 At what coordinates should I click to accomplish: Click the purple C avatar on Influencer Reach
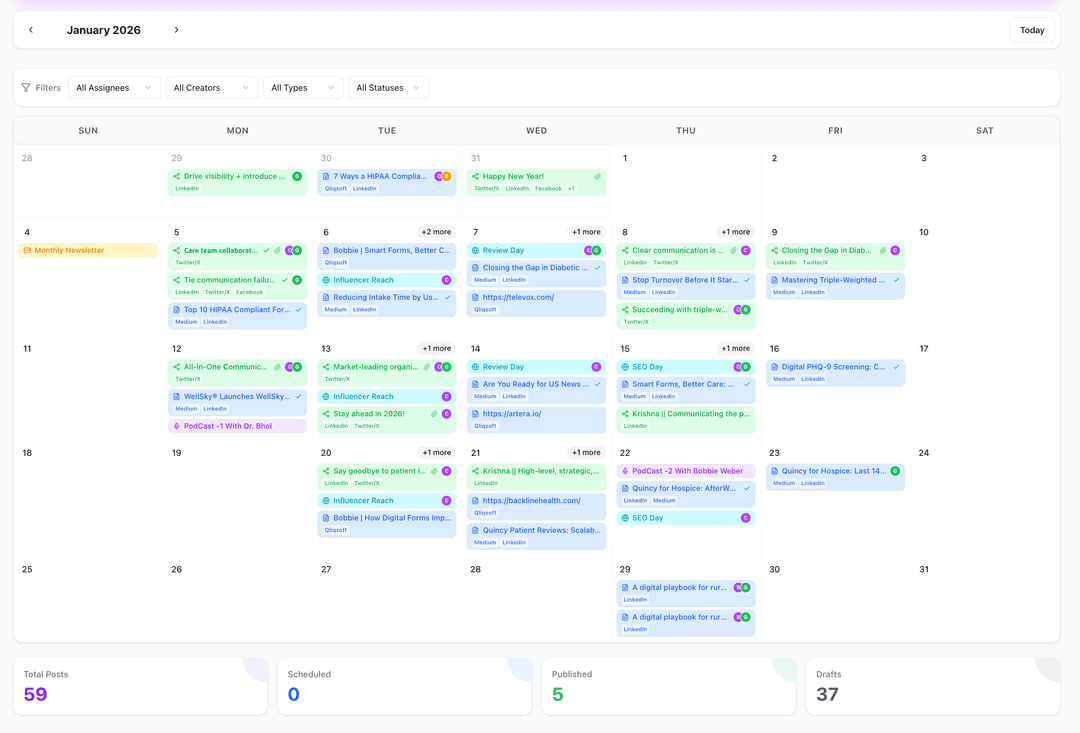click(x=446, y=280)
